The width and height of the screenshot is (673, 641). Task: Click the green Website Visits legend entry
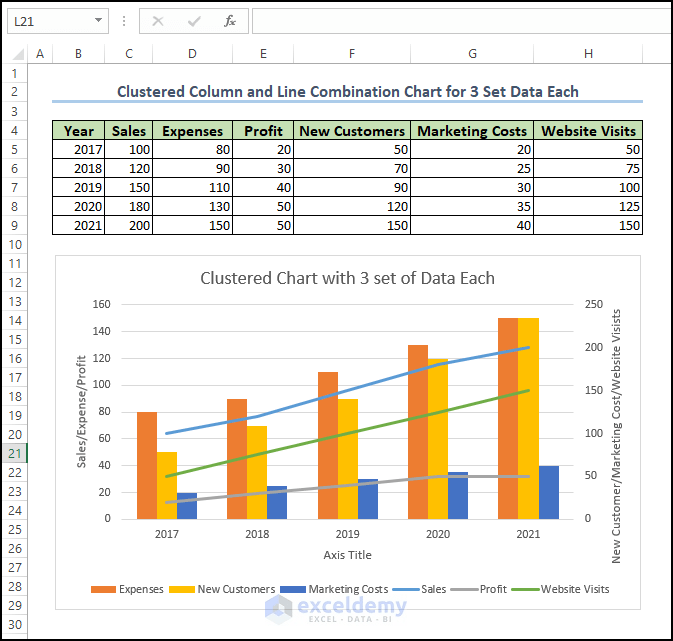click(560, 589)
